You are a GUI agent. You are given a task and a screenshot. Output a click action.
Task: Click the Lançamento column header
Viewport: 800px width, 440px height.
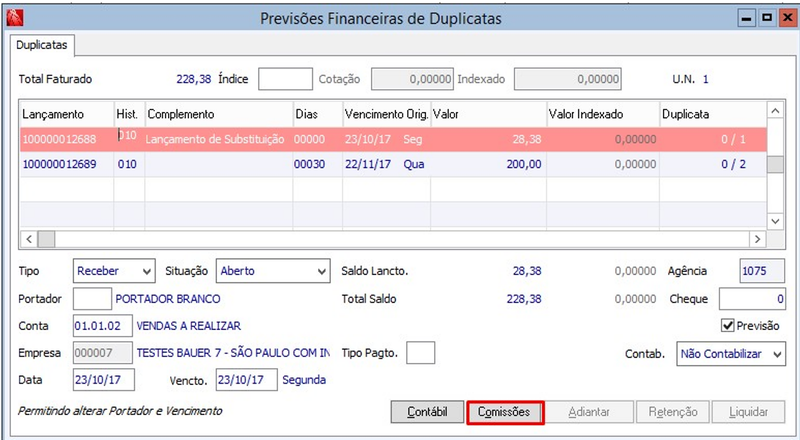click(x=67, y=114)
